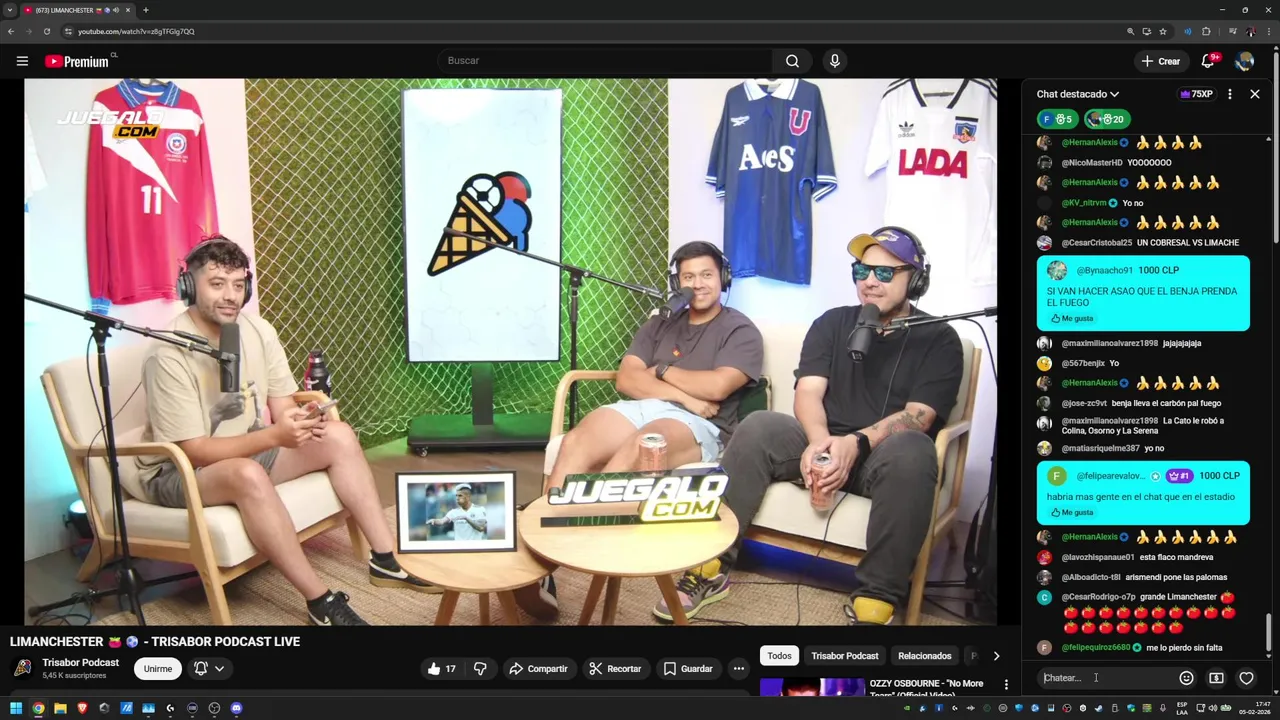Viewport: 1280px width, 720px height.
Task: Like the Bynaacho91 Super Chat message
Action: click(x=1072, y=318)
